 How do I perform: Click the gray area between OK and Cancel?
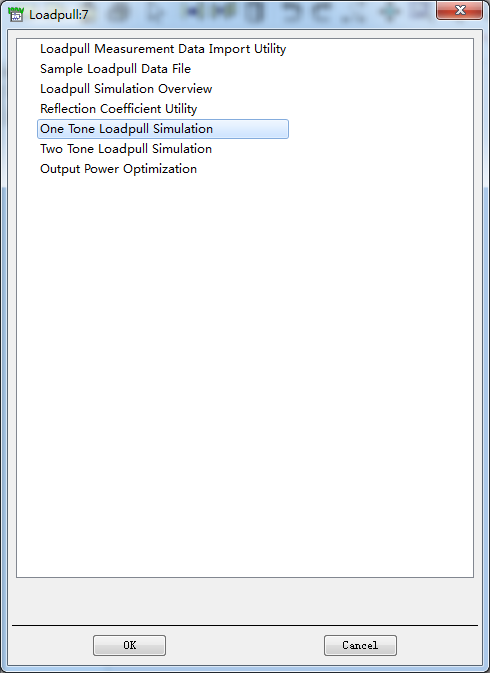click(x=245, y=645)
